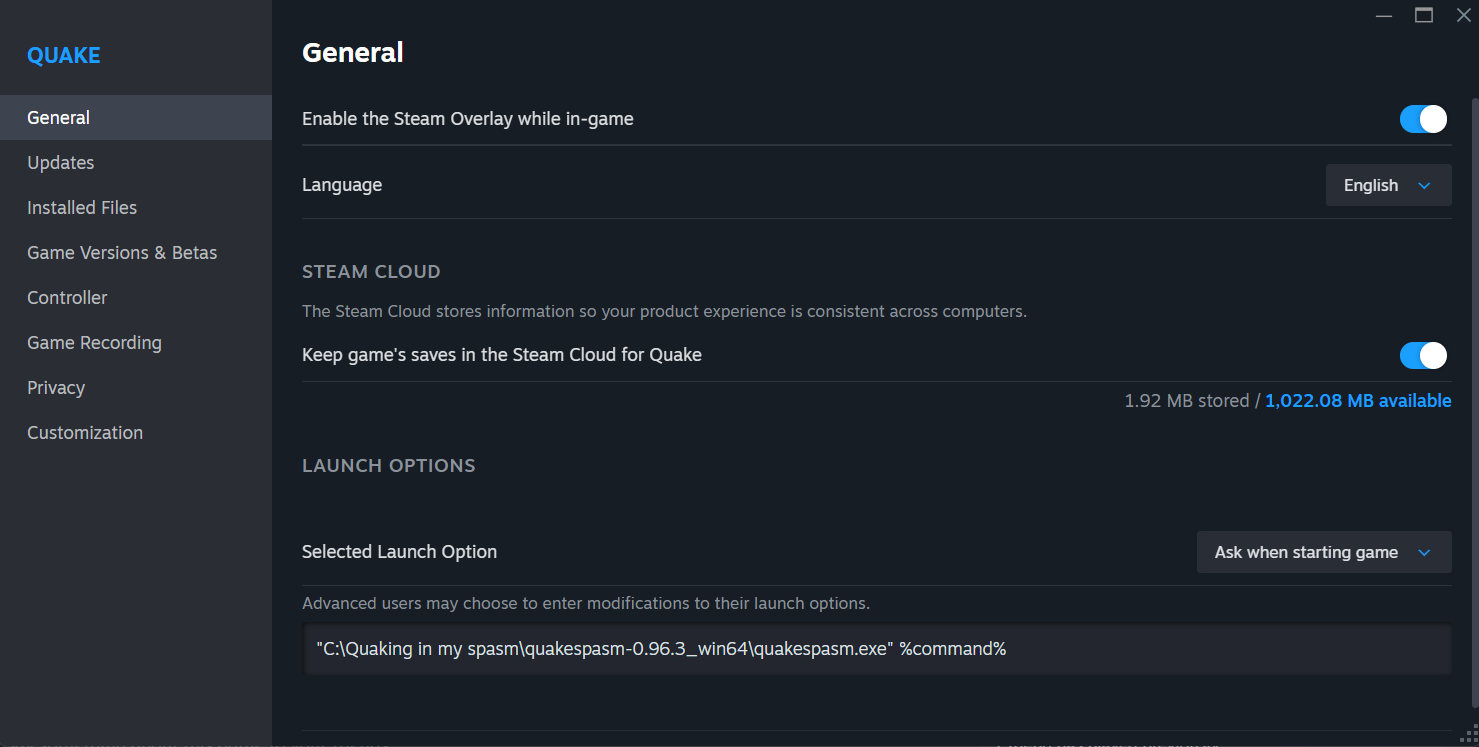Click the 'General' page heading
Image resolution: width=1479 pixels, height=747 pixels.
353,53
